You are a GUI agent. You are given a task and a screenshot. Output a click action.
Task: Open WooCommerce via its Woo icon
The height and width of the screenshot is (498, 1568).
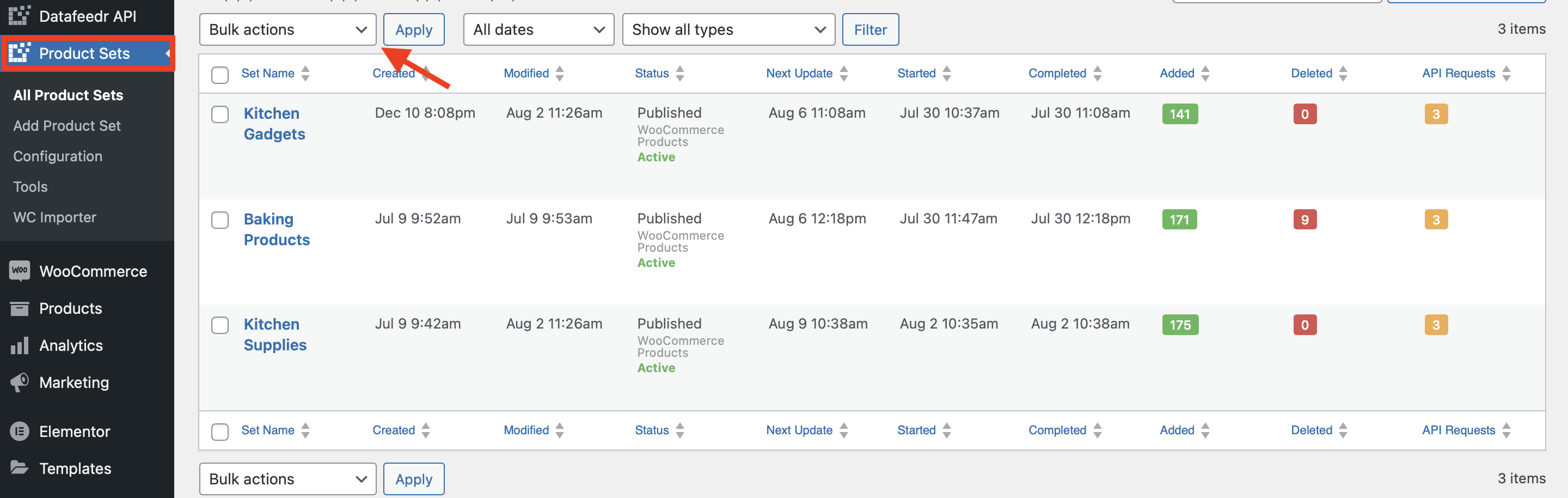(x=20, y=270)
